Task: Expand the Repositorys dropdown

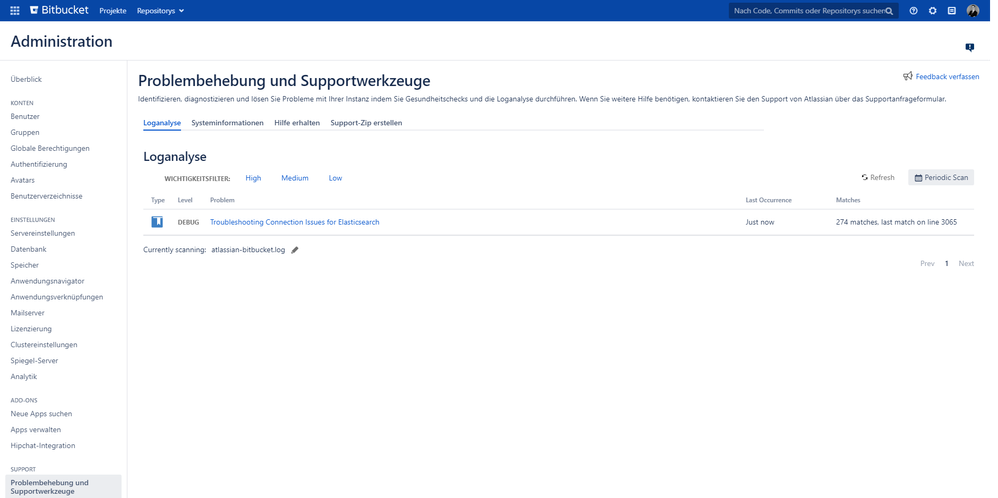Action: pyautogui.click(x=160, y=11)
